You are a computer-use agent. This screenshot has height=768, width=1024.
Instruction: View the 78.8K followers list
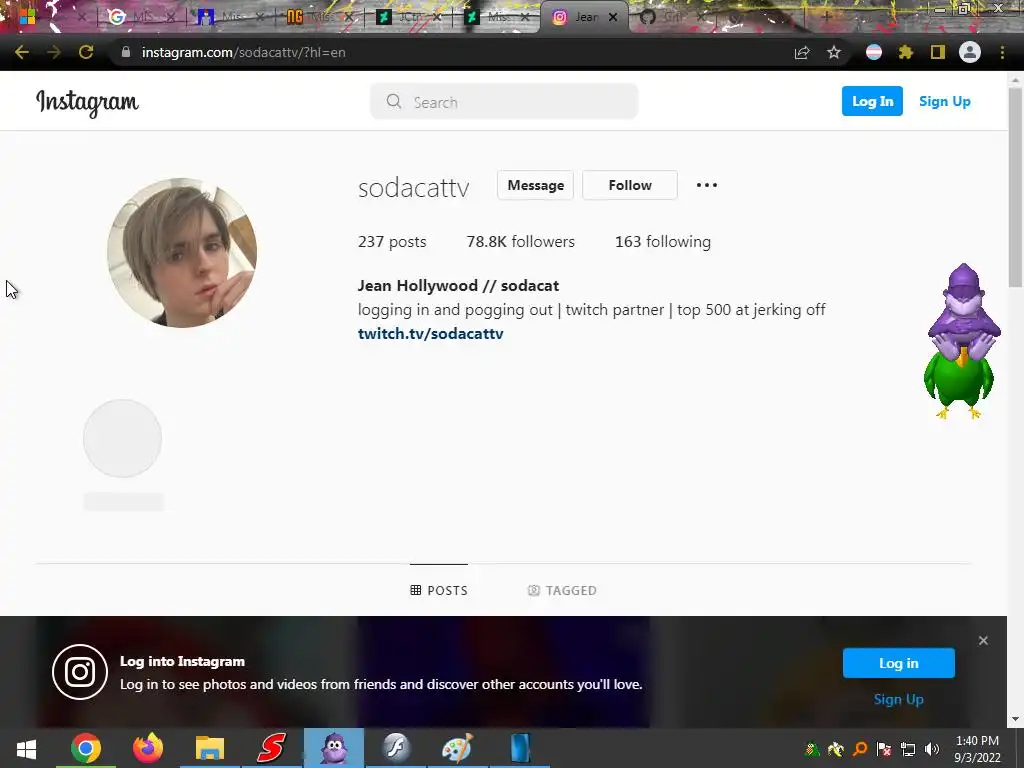(x=520, y=242)
